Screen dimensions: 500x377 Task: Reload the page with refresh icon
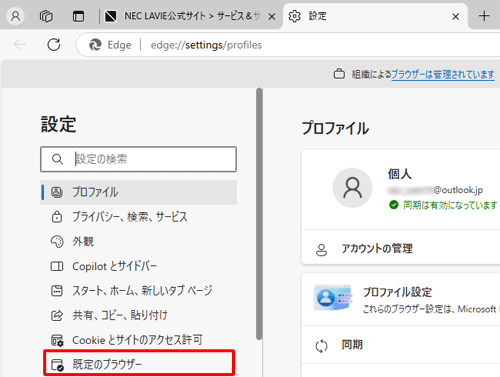(54, 44)
